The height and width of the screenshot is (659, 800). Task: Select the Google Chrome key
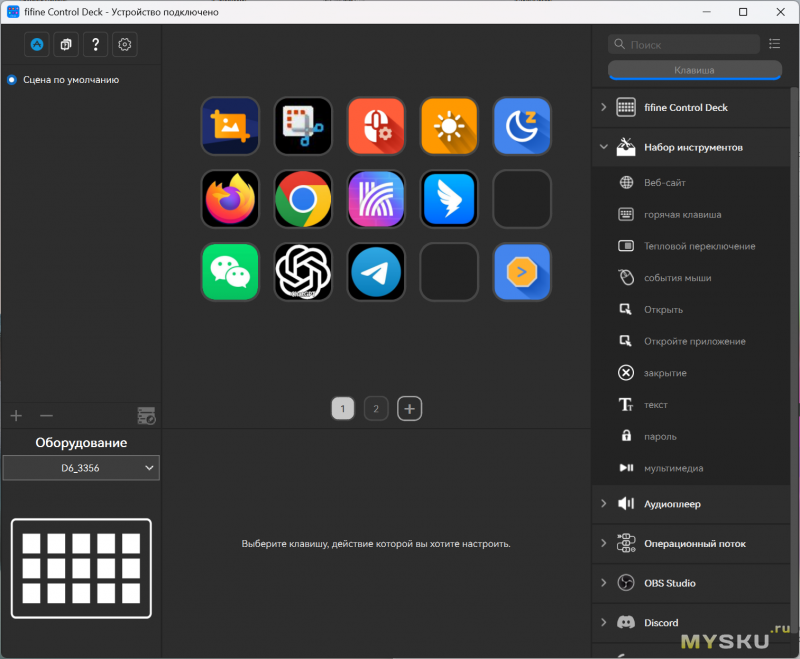[x=303, y=199]
